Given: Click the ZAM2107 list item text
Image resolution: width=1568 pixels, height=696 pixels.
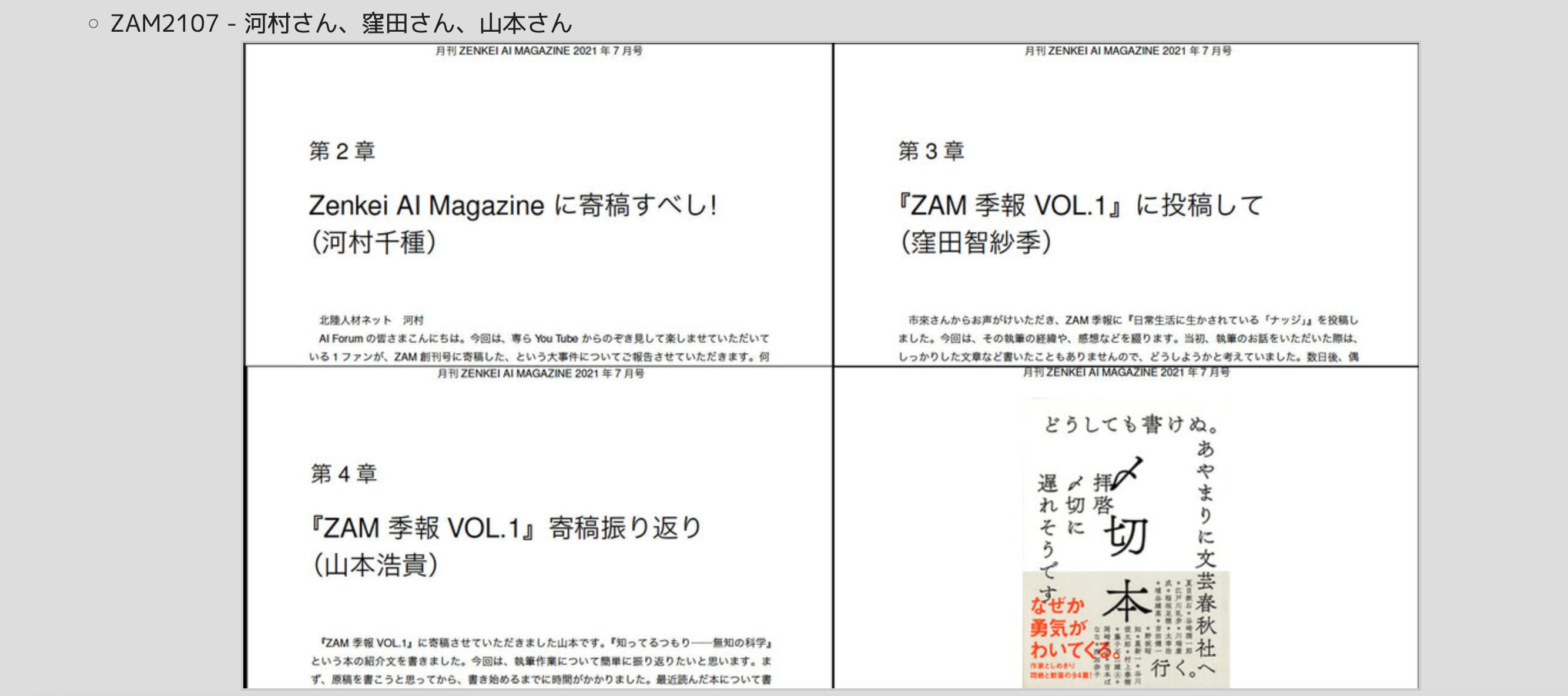Looking at the screenshot, I should click(165, 24).
